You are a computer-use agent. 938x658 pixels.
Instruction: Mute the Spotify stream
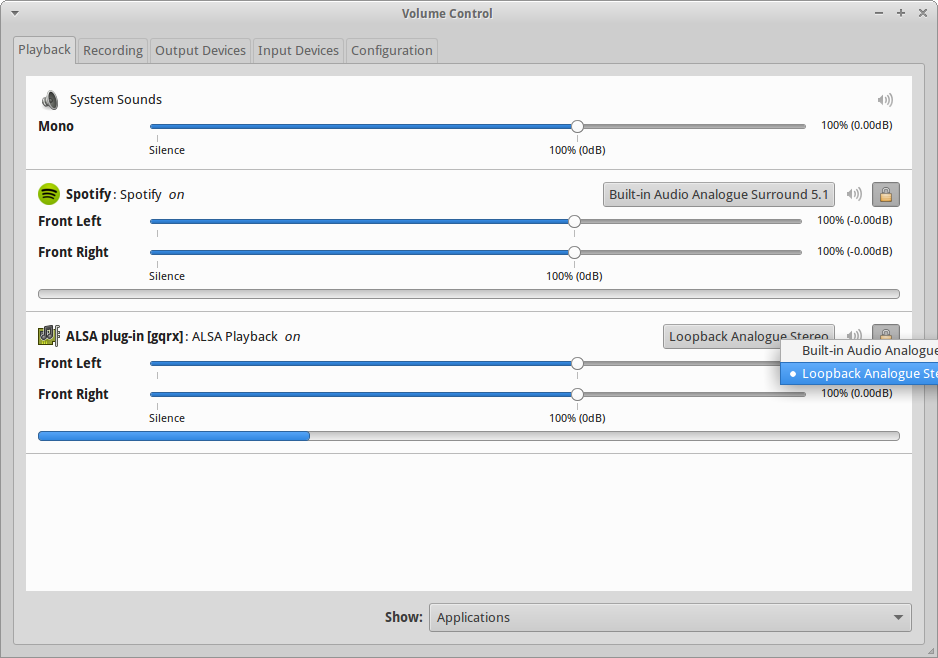(854, 194)
